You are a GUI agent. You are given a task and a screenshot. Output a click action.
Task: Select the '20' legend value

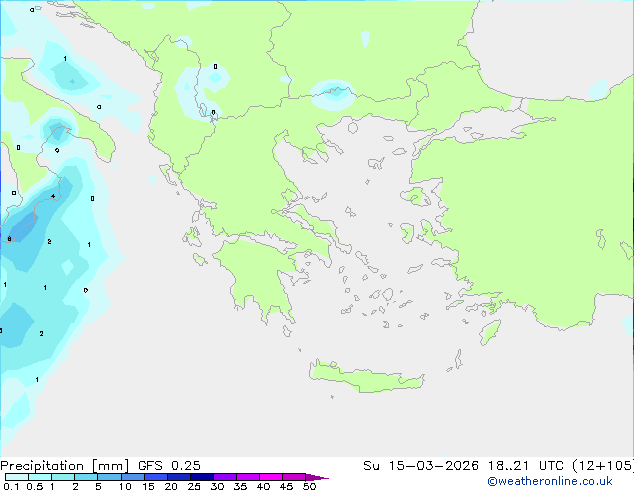pos(171,486)
